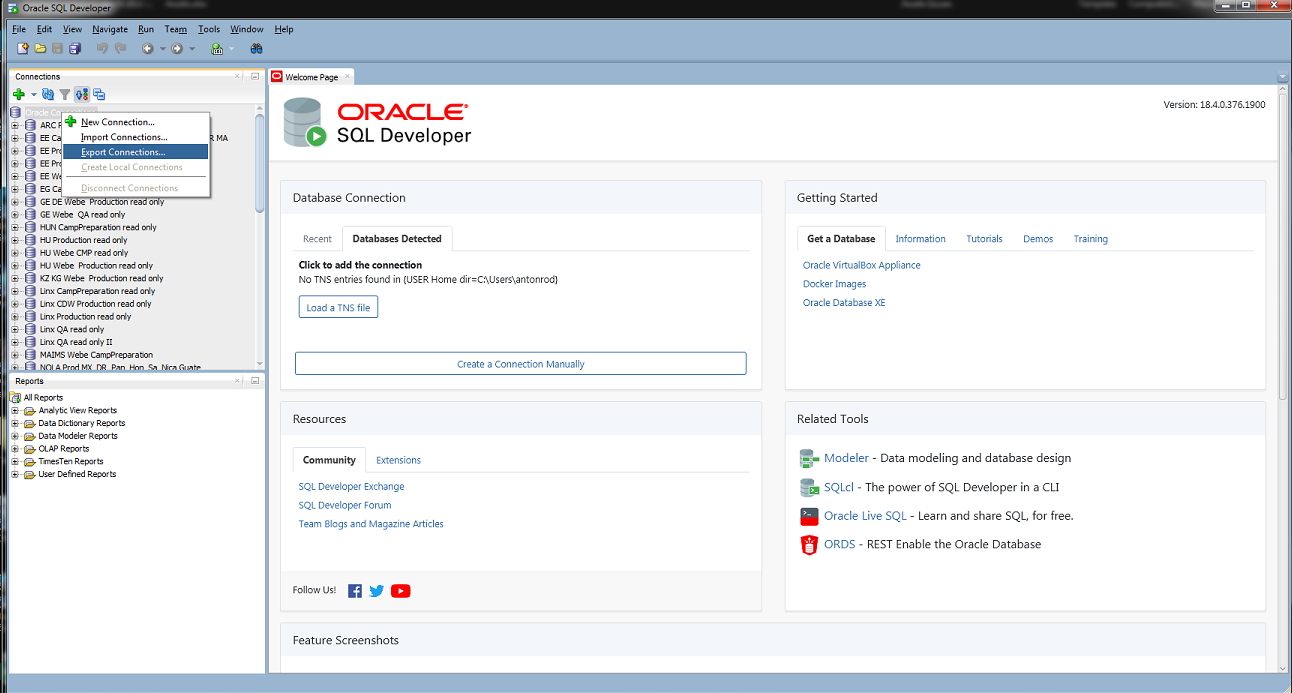Select Linx QA read only II connection
1292x693 pixels.
(76, 342)
